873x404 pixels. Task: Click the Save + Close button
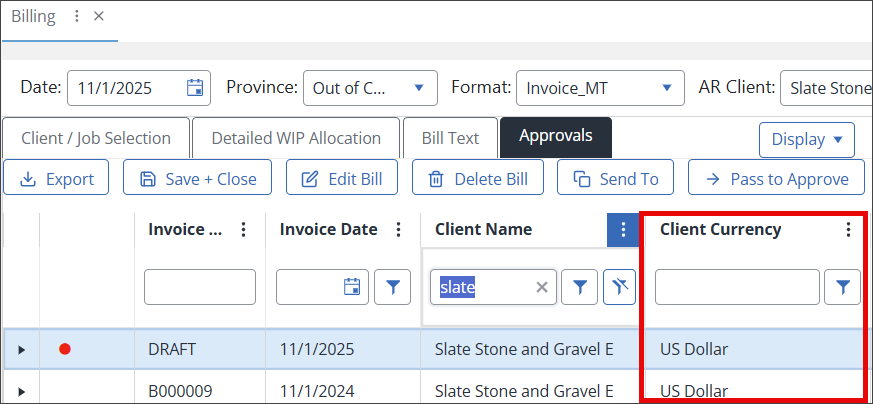coord(198,179)
